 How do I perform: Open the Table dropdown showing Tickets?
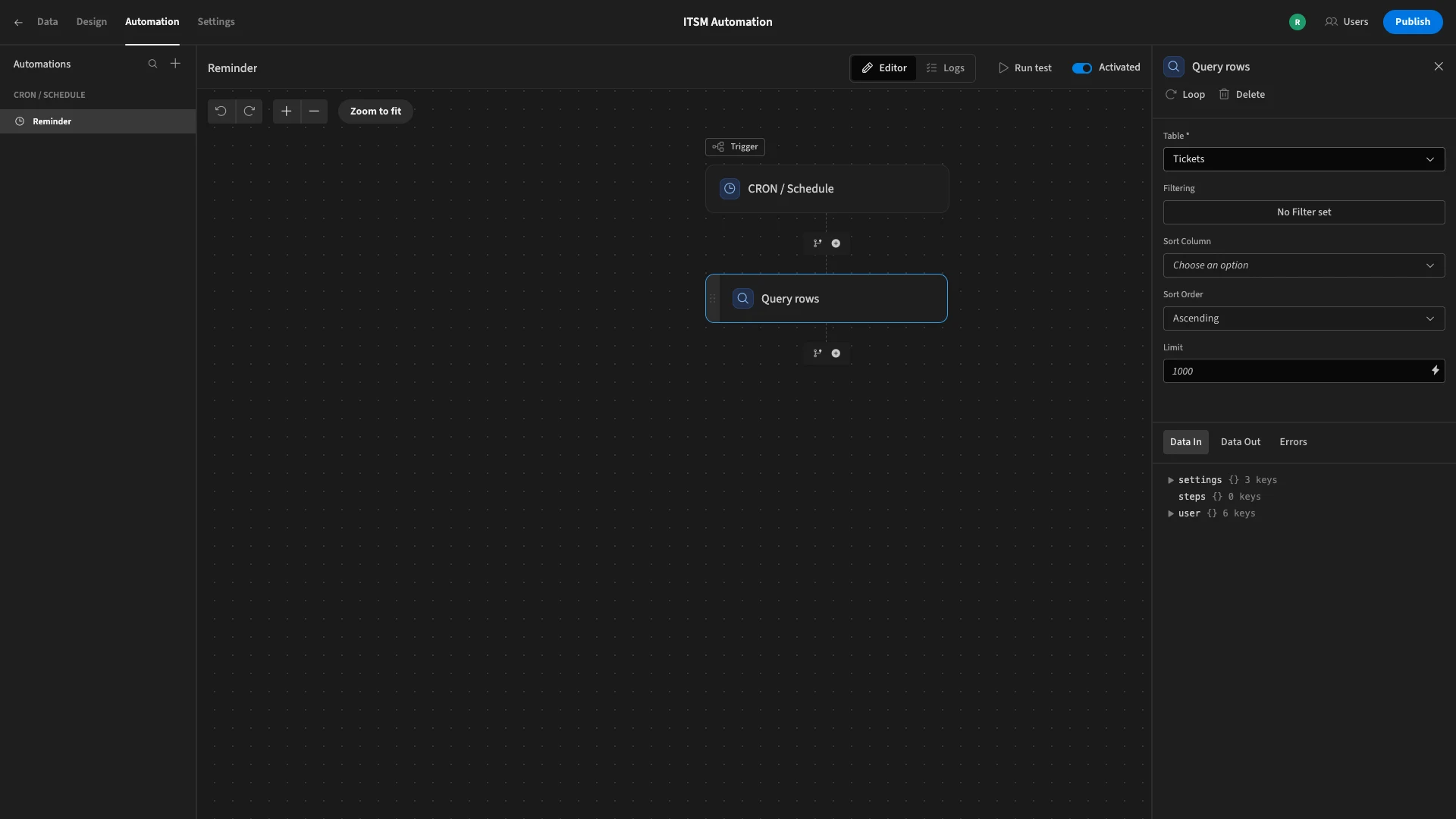[x=1304, y=159]
